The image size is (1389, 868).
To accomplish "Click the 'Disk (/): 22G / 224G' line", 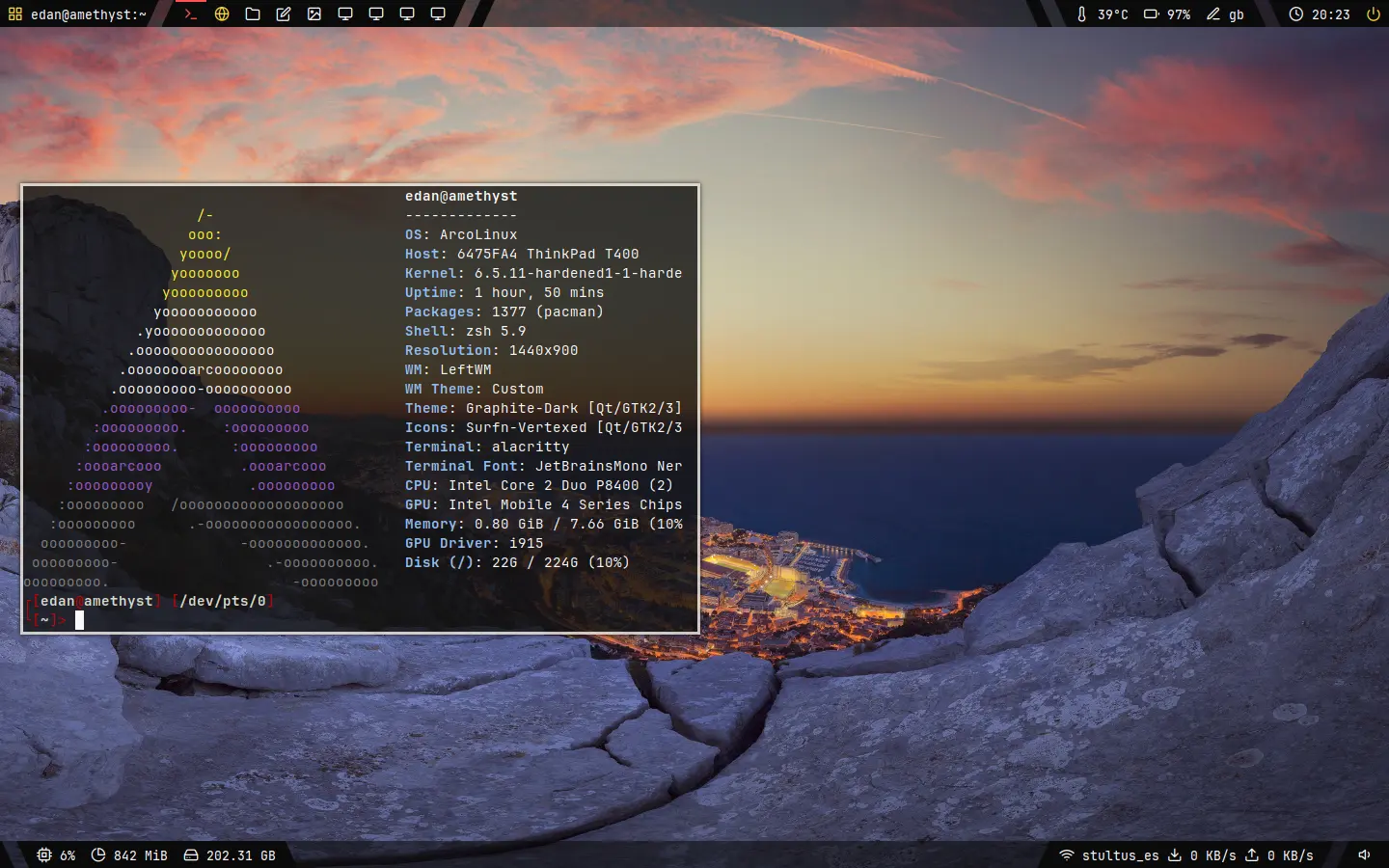I will [518, 562].
